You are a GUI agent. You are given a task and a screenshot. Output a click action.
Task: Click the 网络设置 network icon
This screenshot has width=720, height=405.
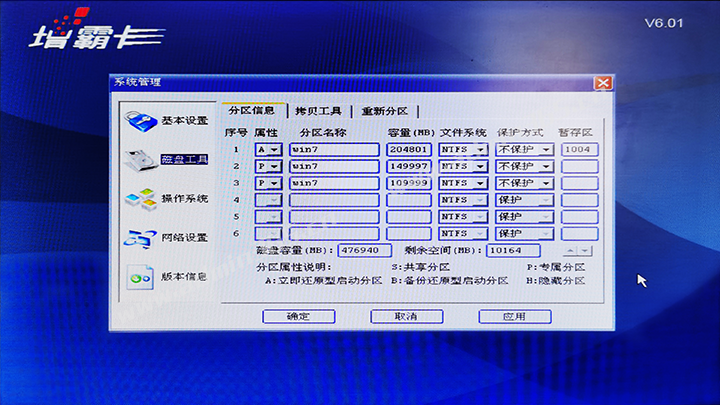tap(141, 238)
